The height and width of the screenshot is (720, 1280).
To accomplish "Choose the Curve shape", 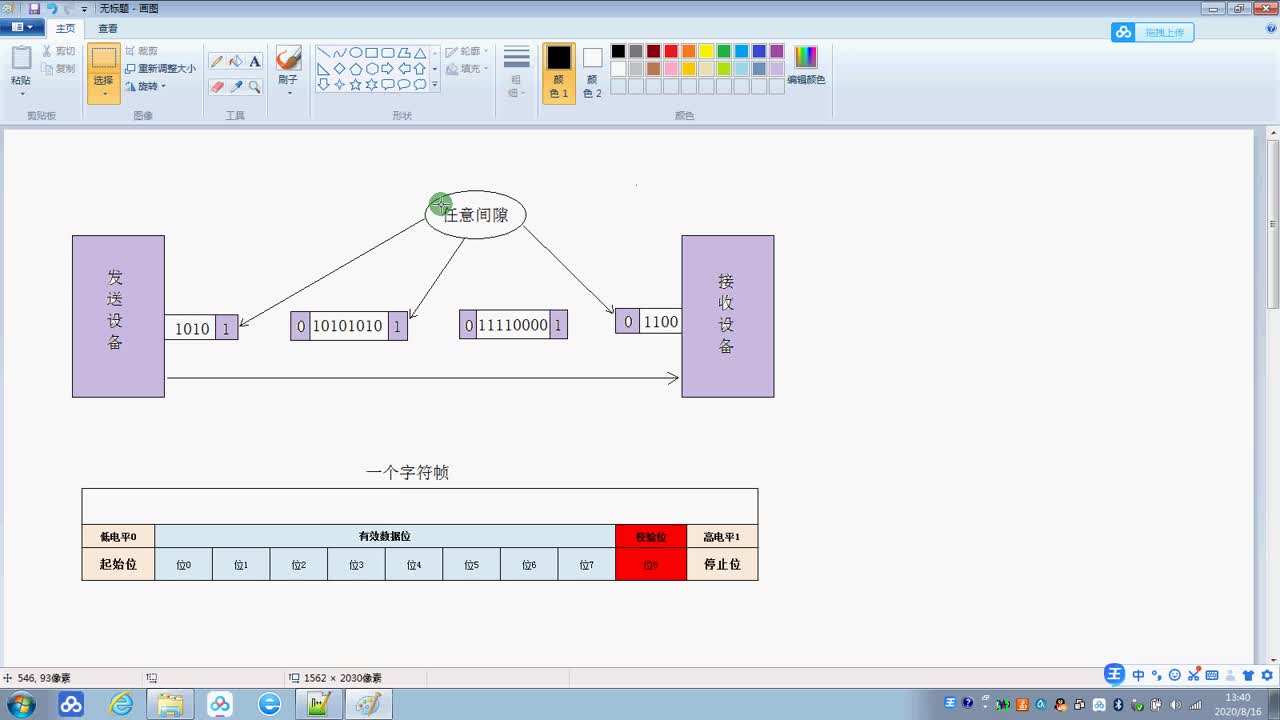I will click(x=340, y=53).
